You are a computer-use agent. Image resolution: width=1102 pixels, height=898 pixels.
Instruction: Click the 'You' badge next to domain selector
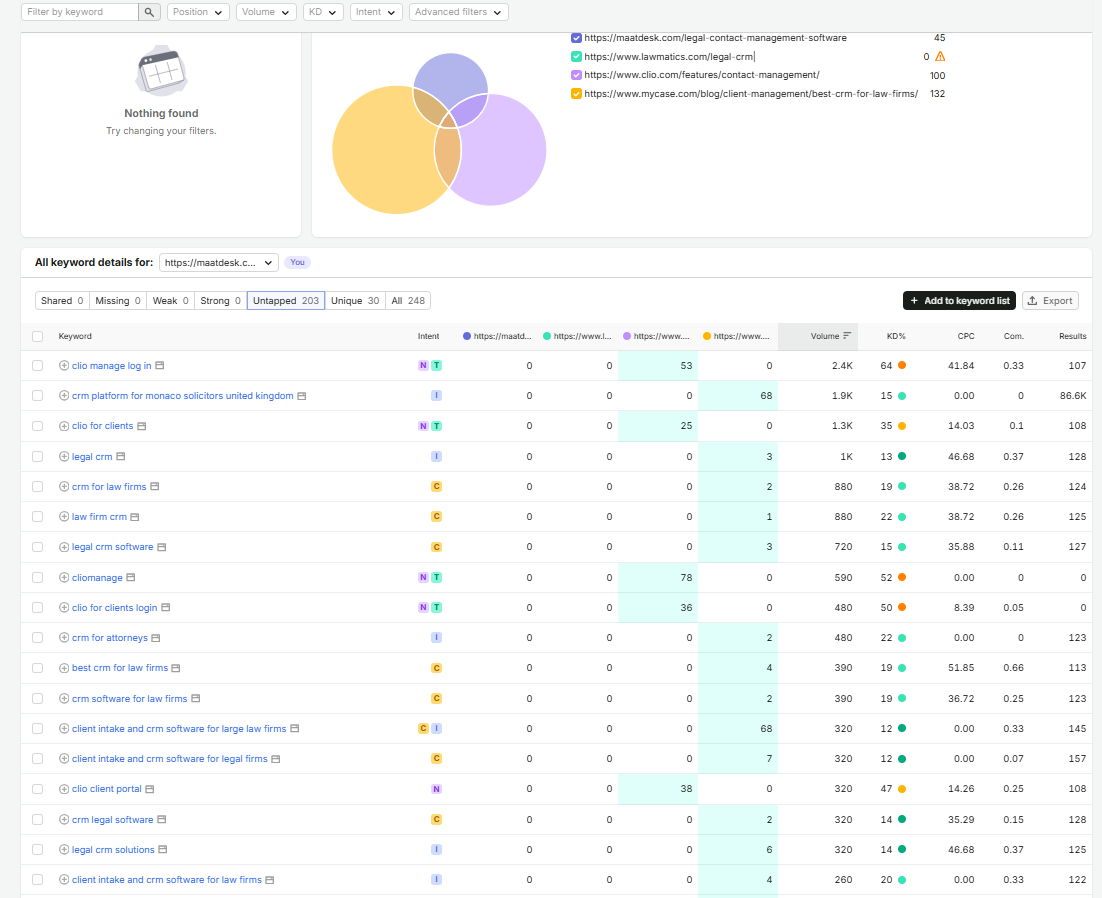click(x=297, y=262)
